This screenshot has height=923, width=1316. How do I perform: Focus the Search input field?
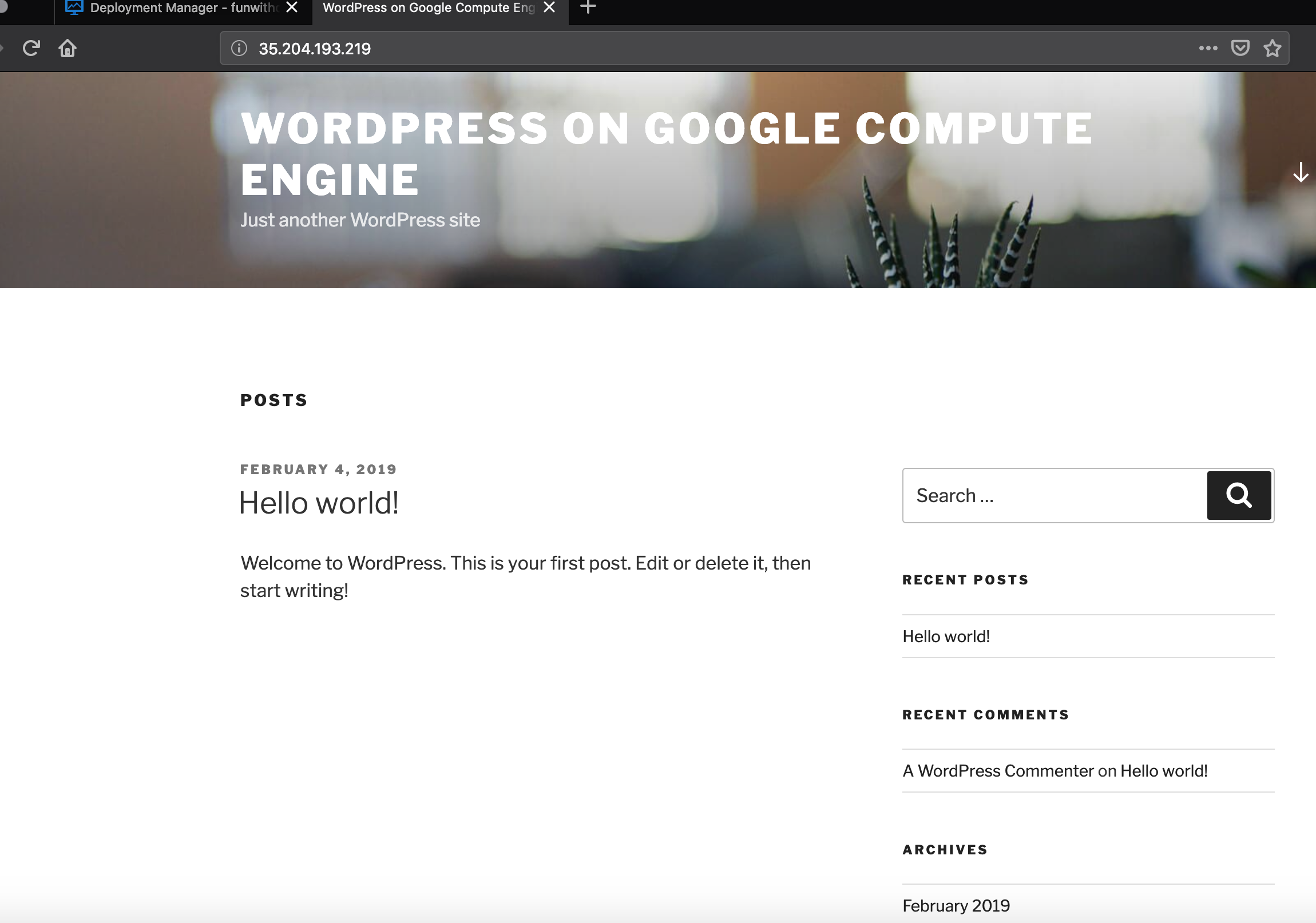(x=1055, y=496)
